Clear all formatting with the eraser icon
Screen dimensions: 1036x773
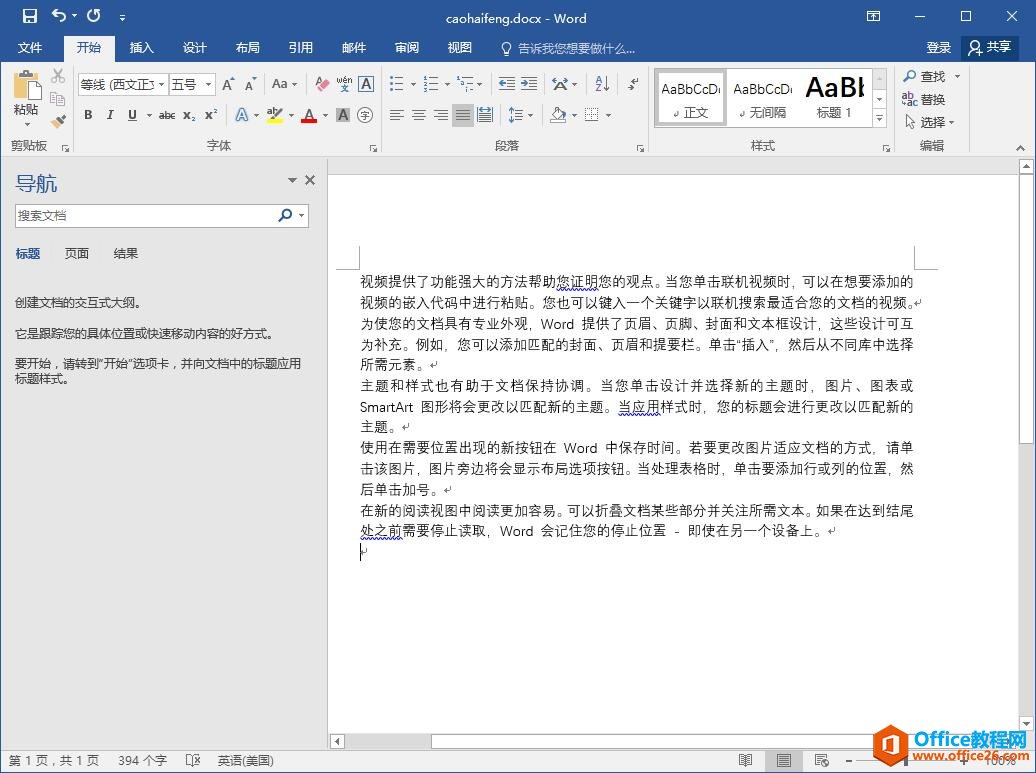pos(321,85)
